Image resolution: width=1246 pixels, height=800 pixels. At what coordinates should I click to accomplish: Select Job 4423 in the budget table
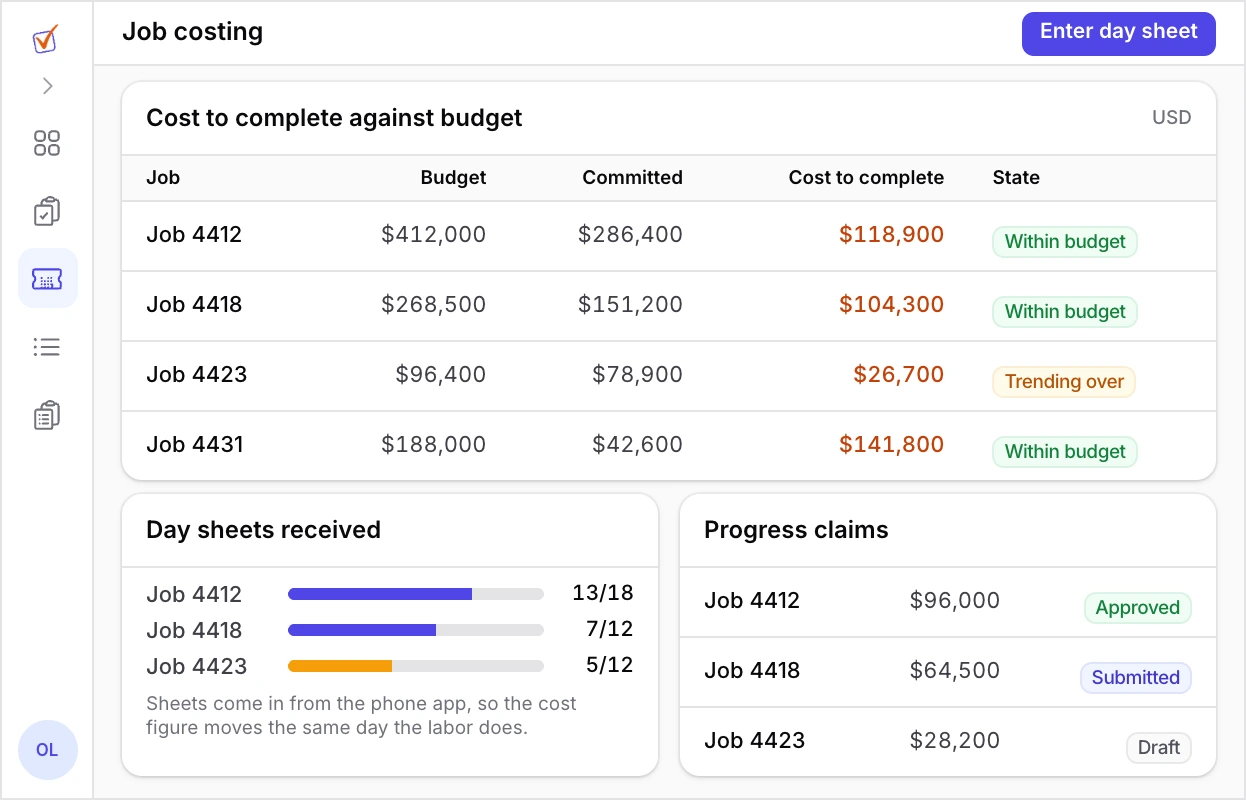pos(196,375)
